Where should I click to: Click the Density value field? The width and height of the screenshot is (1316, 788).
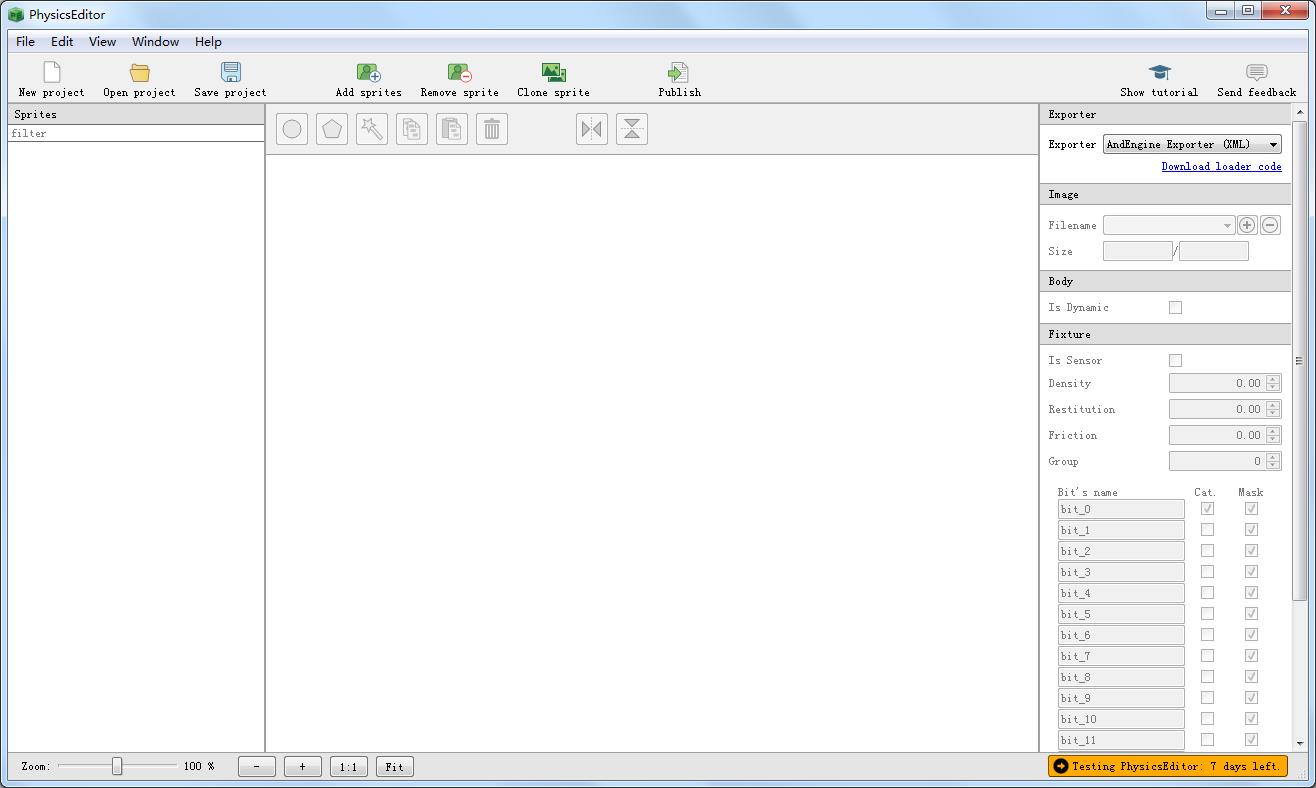[x=1217, y=383]
